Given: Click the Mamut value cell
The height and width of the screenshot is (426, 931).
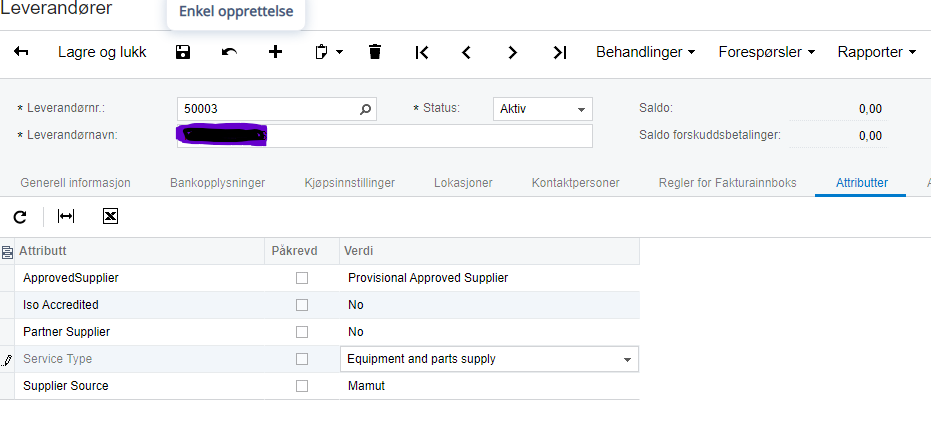Looking at the screenshot, I should click(x=490, y=386).
